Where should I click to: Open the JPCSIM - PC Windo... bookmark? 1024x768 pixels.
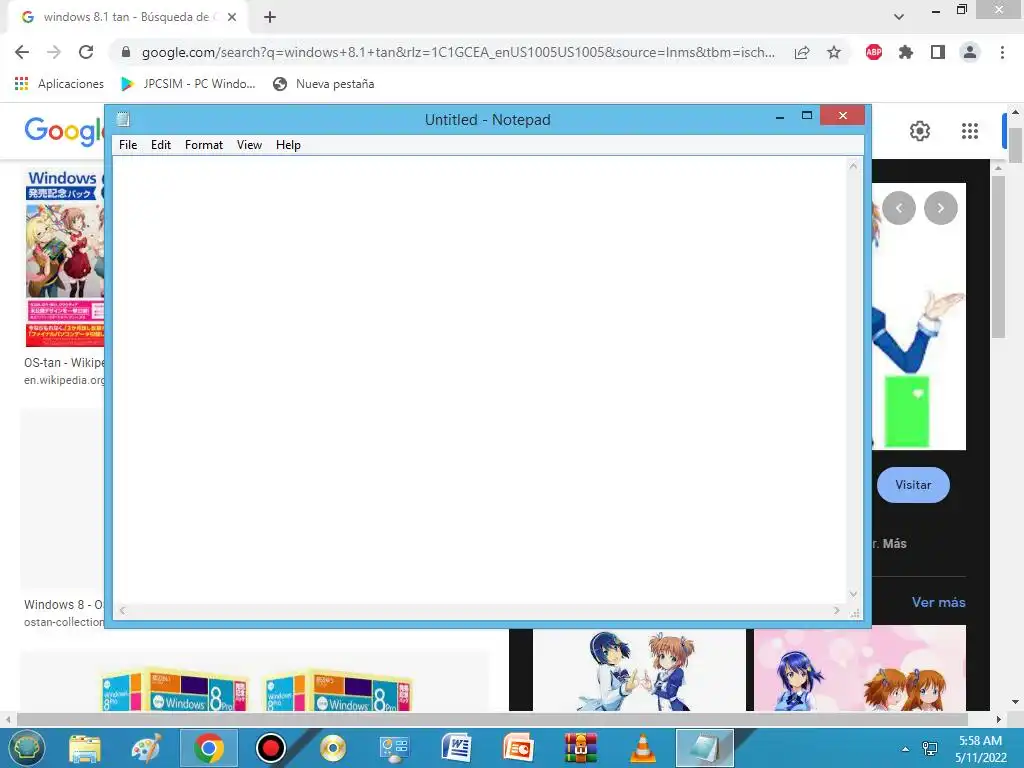[188, 84]
